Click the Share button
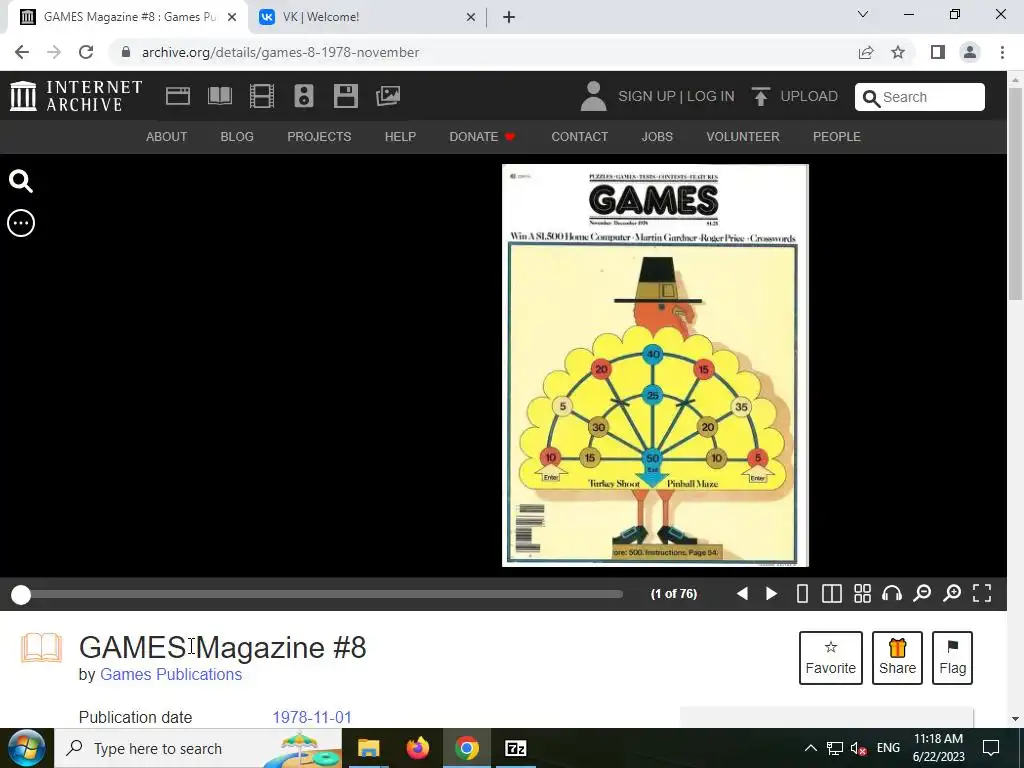 pos(897,658)
